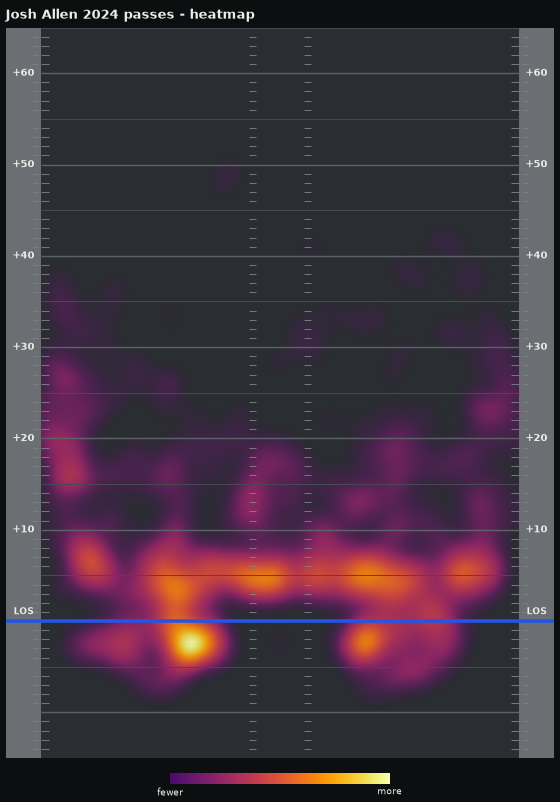The height and width of the screenshot is (802, 560).
Task: Click the "+40" label on the left sideline
Action: [x=24, y=255]
